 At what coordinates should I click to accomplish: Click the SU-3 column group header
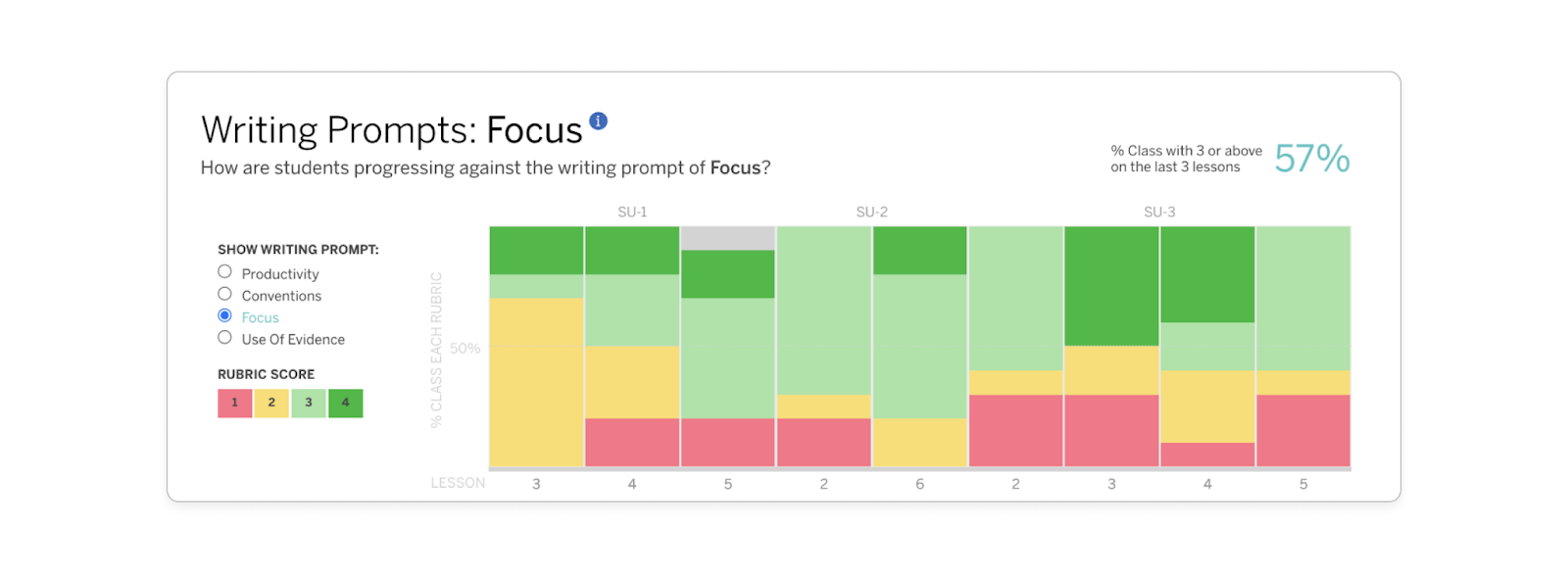[1159, 211]
